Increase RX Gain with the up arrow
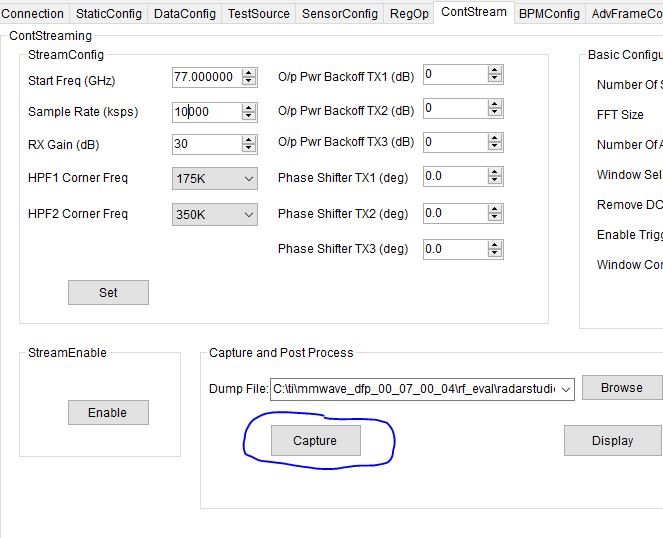Screen dimensions: 663x538 (249, 139)
